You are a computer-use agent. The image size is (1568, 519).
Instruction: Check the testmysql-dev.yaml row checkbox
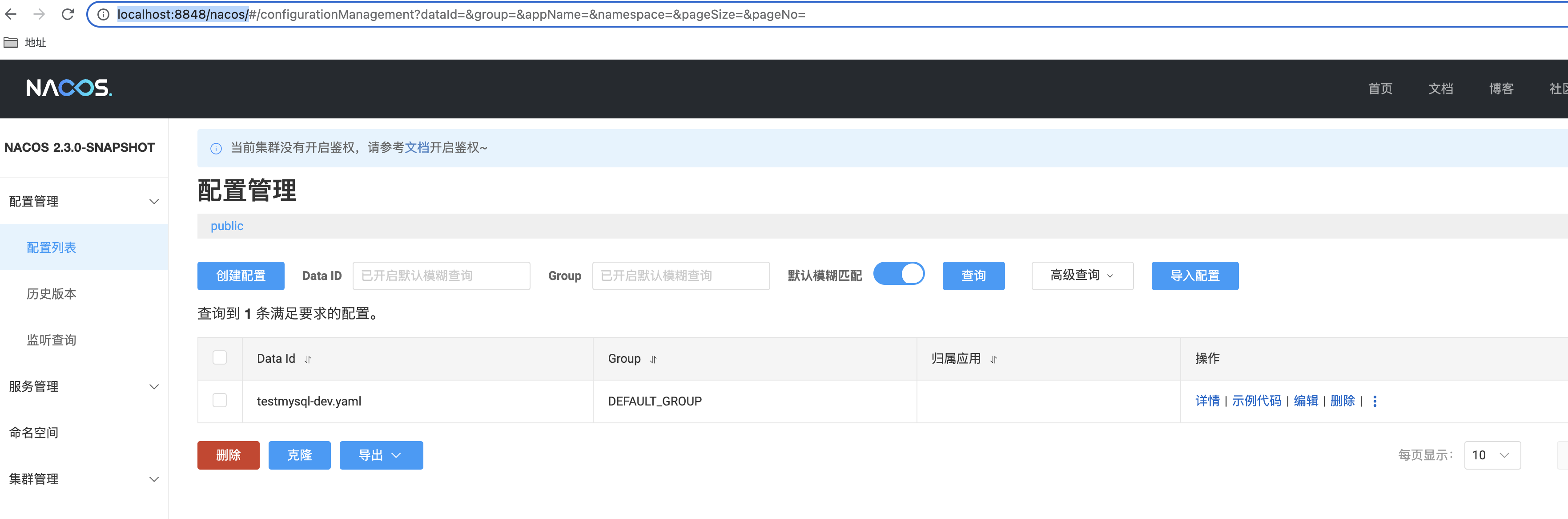point(220,400)
